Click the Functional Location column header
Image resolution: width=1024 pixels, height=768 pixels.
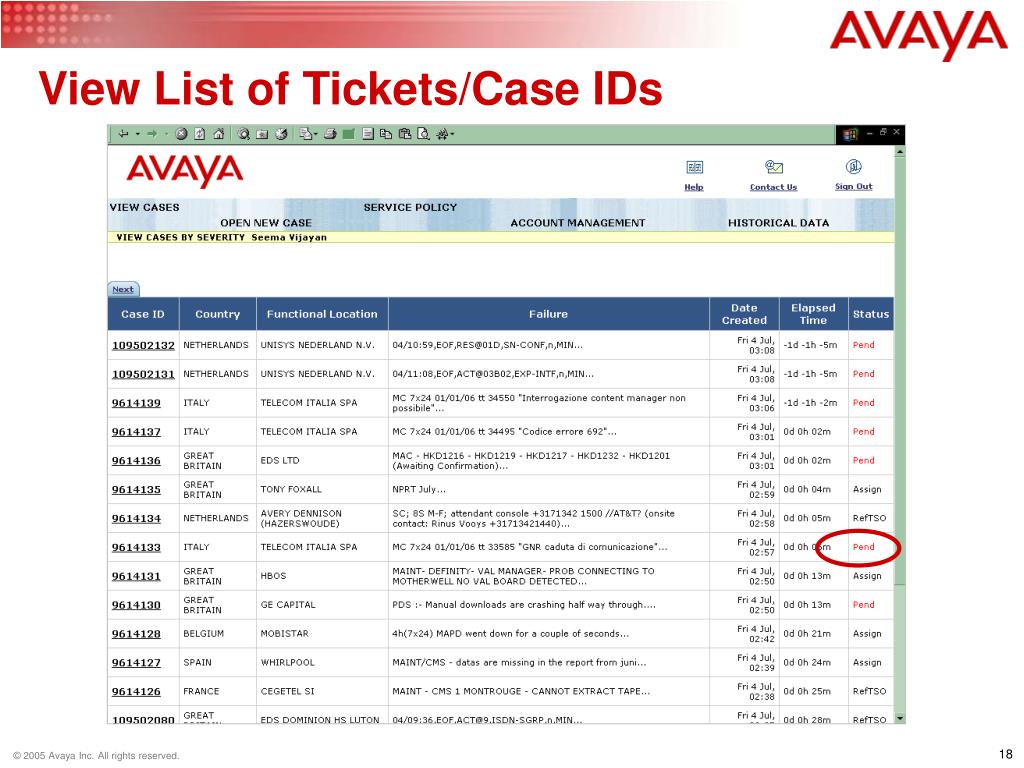click(x=322, y=314)
